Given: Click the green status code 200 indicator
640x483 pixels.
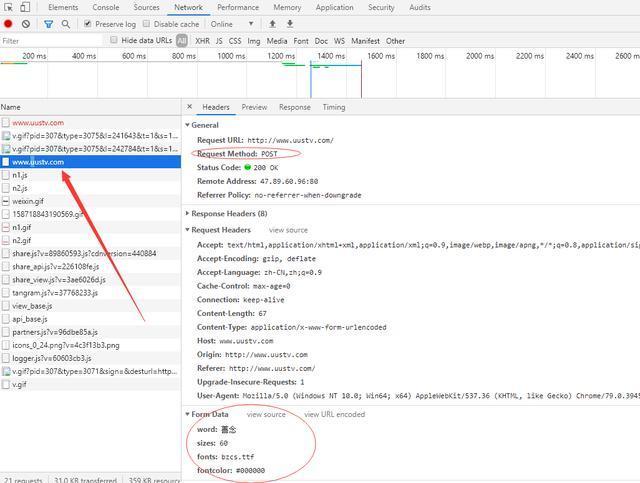Looking at the screenshot, I should point(247,167).
